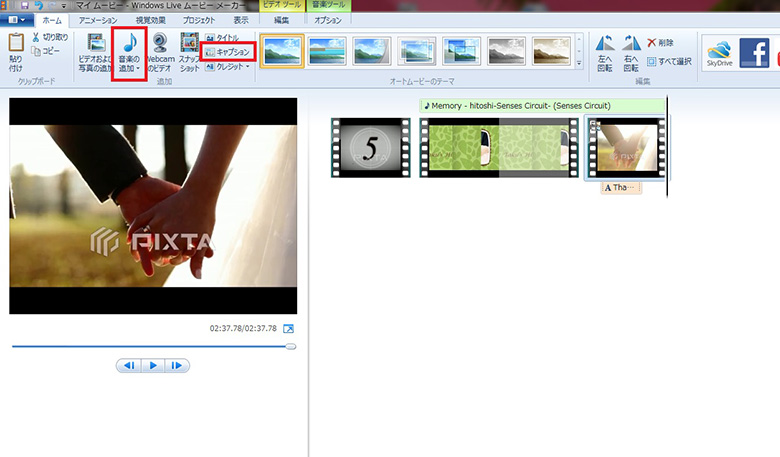Open the Home (ホーム) ribbon tab
This screenshot has width=780, height=457.
52,20
